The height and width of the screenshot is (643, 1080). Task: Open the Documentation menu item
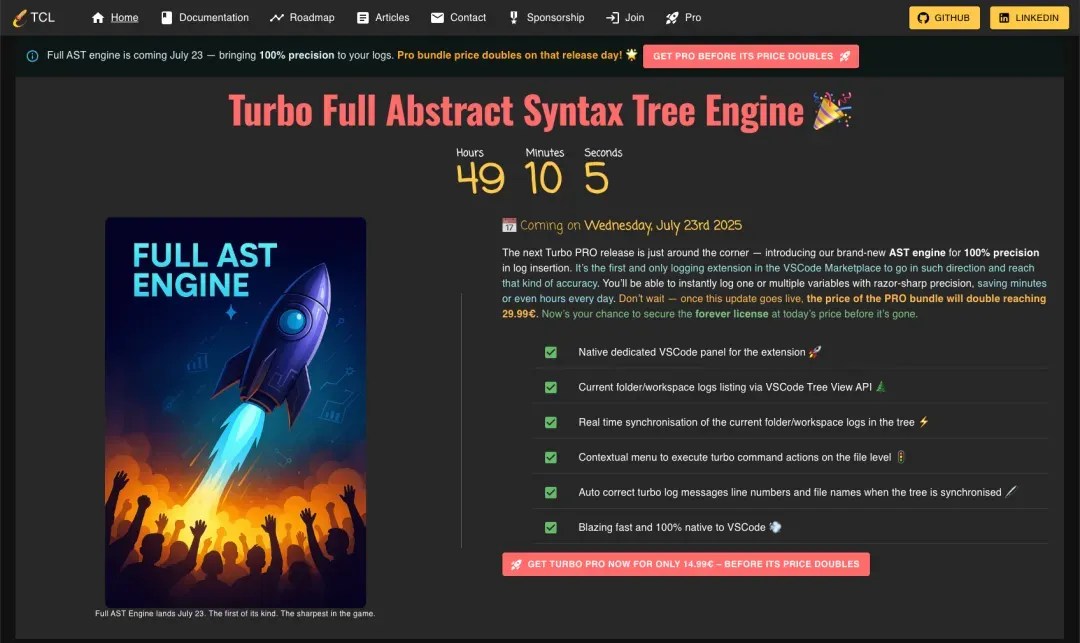click(205, 18)
